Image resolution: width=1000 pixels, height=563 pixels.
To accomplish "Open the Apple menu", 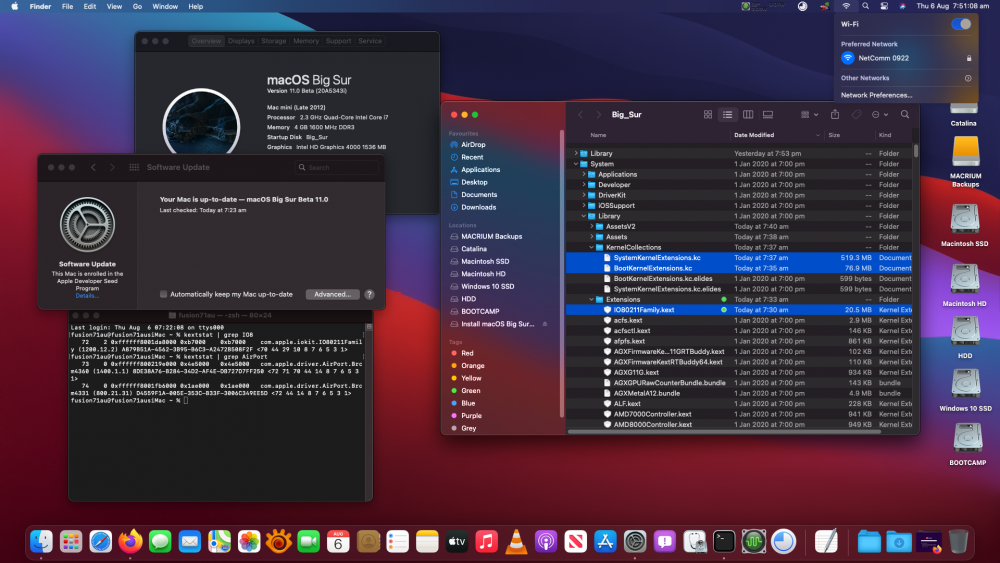I will tap(15, 6).
